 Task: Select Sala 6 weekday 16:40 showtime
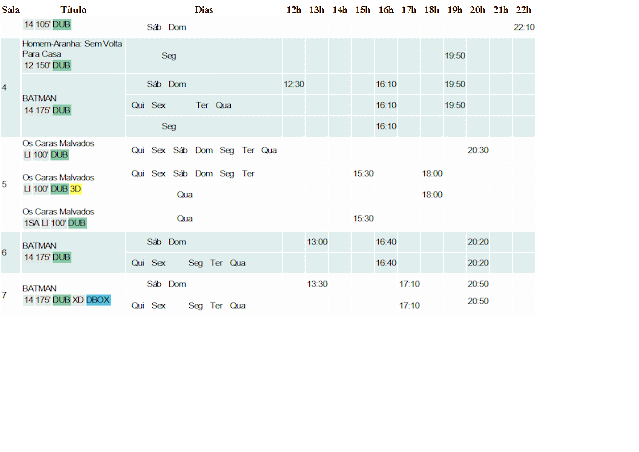386,263
